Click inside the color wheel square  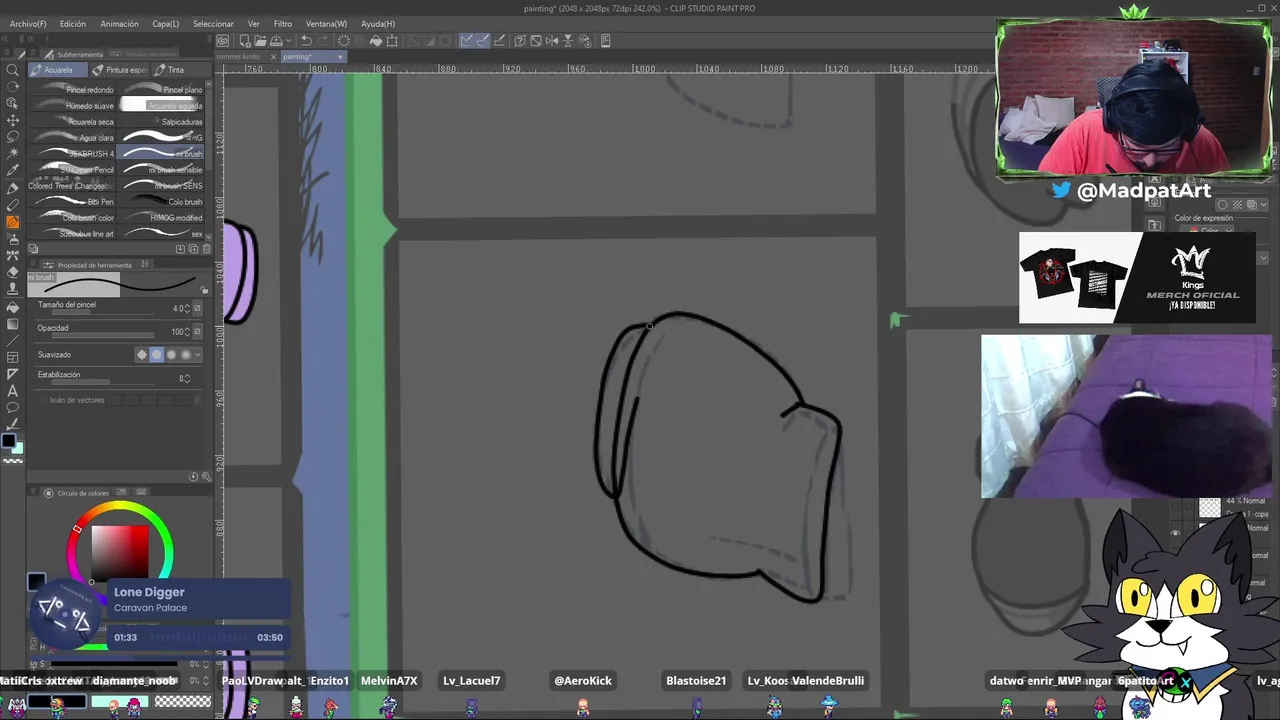pos(120,552)
